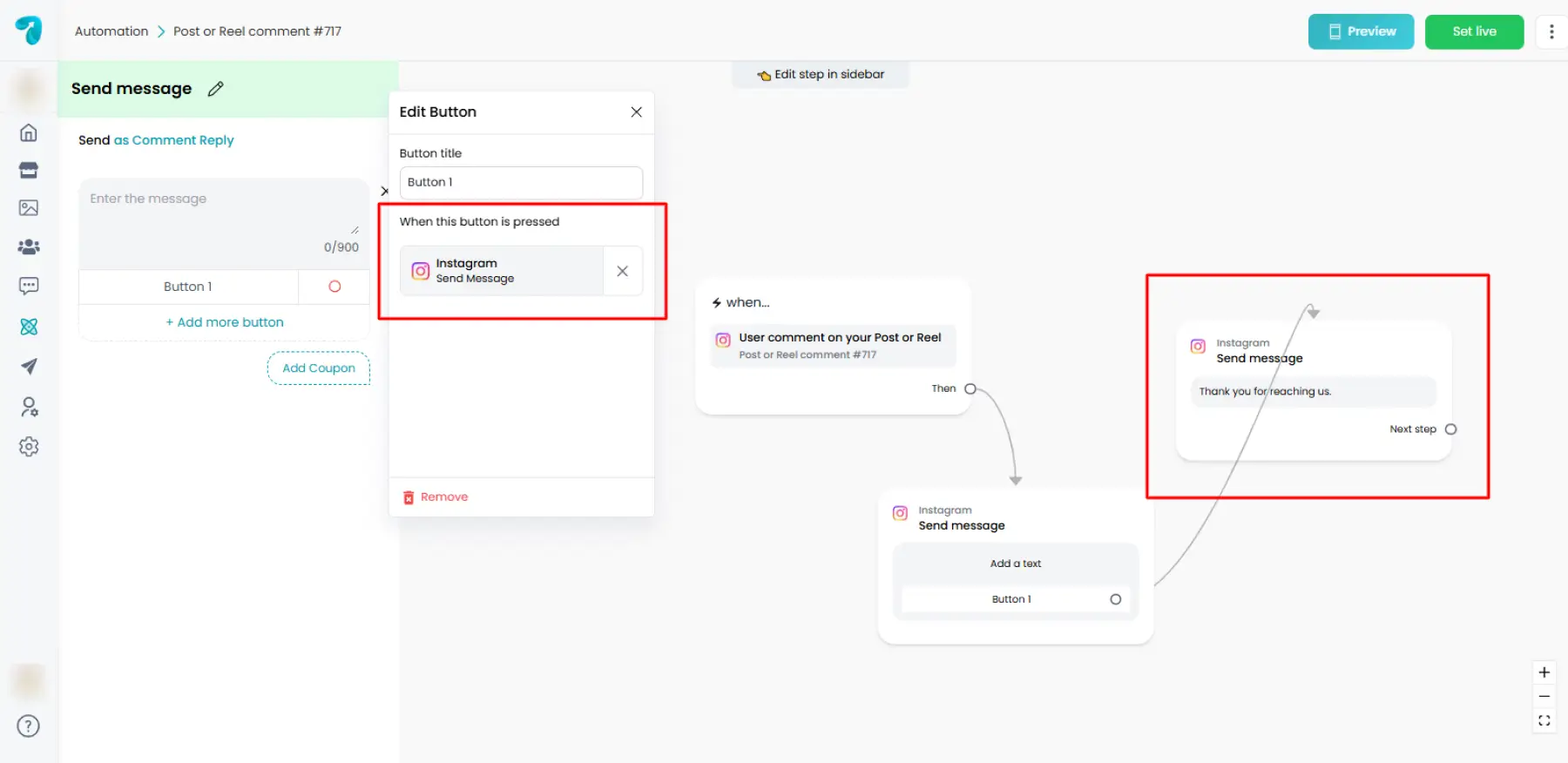Click into the Button title field
This screenshot has width=1568, height=763.
pos(521,183)
